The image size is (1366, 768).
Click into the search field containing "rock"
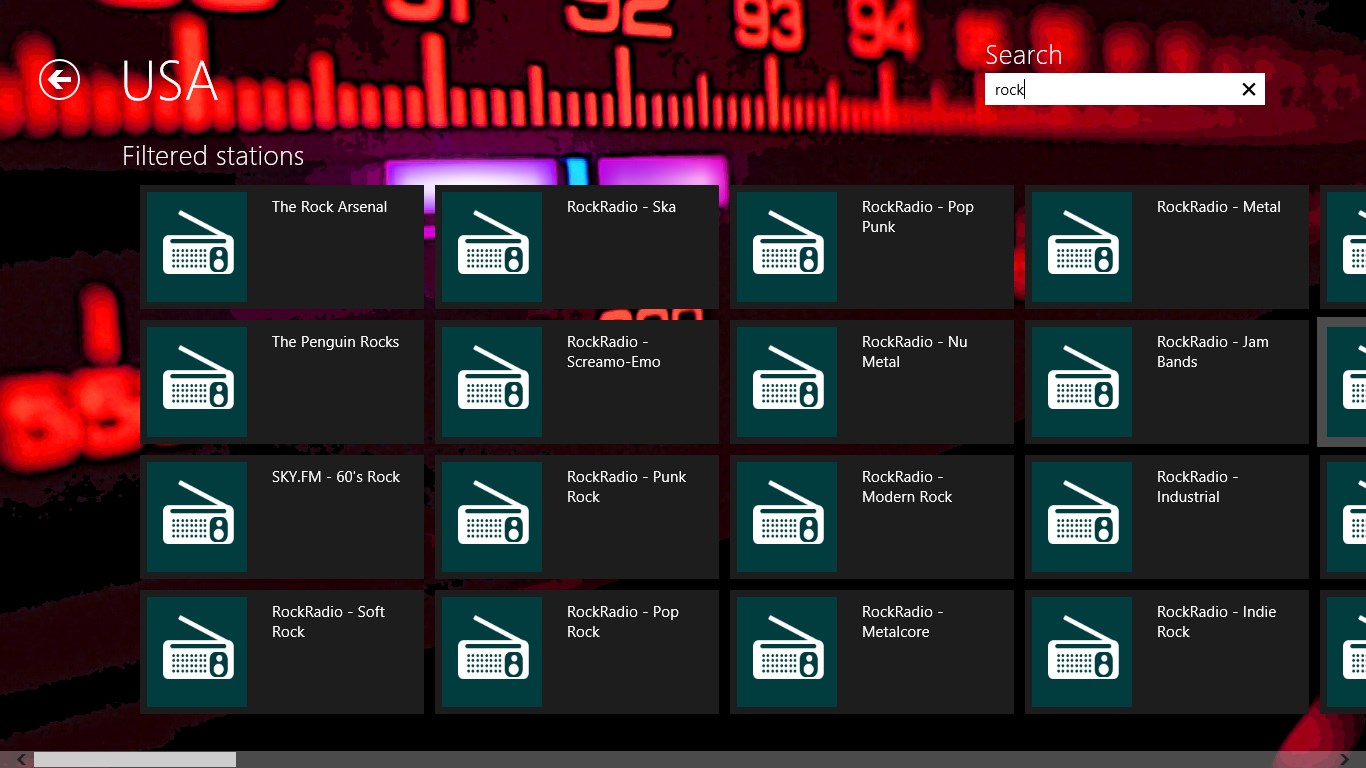(x=1110, y=89)
